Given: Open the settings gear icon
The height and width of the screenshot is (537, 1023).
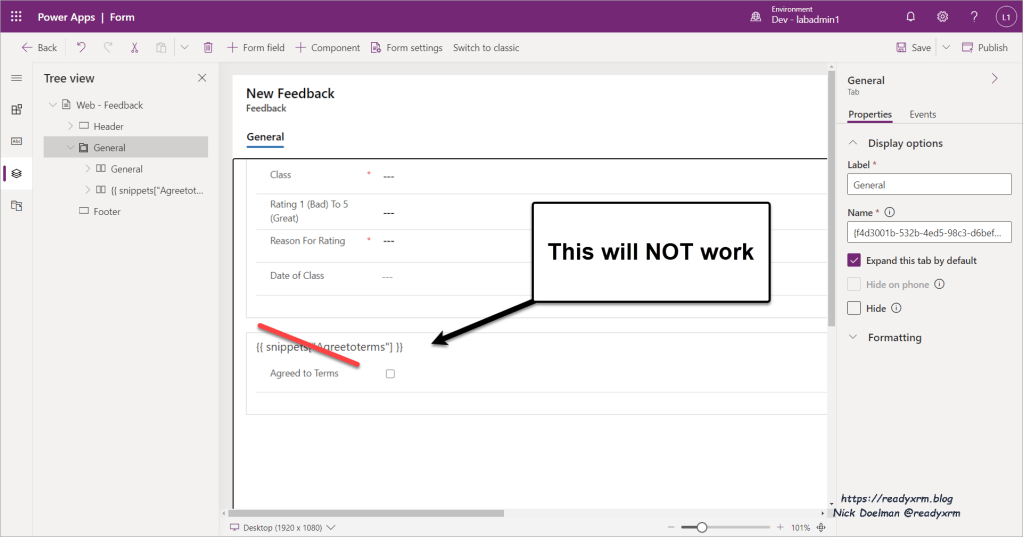Looking at the screenshot, I should (942, 17).
